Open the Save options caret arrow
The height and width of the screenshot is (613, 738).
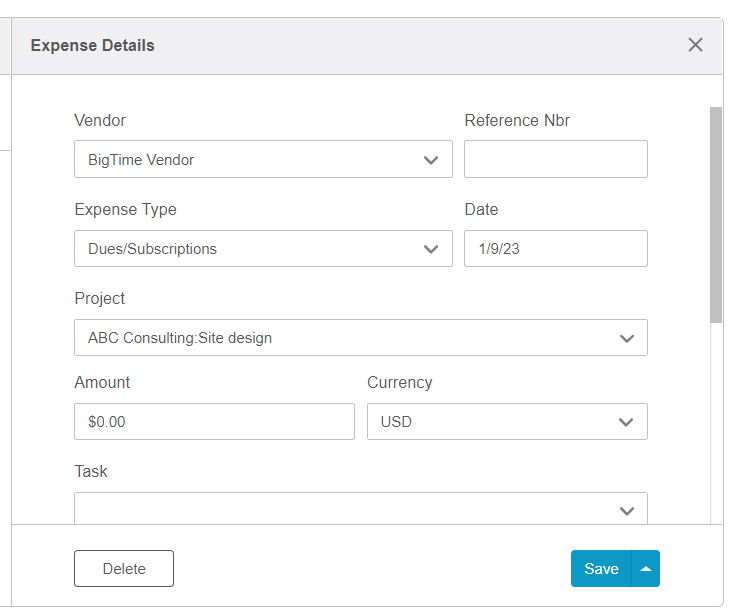tap(646, 569)
